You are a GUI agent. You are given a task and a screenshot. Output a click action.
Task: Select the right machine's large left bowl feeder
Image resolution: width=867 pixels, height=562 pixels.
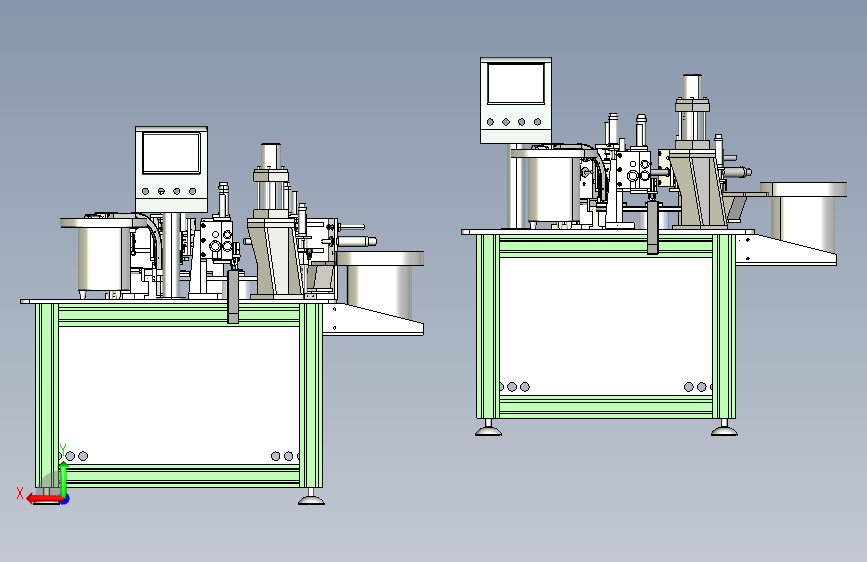tap(553, 185)
